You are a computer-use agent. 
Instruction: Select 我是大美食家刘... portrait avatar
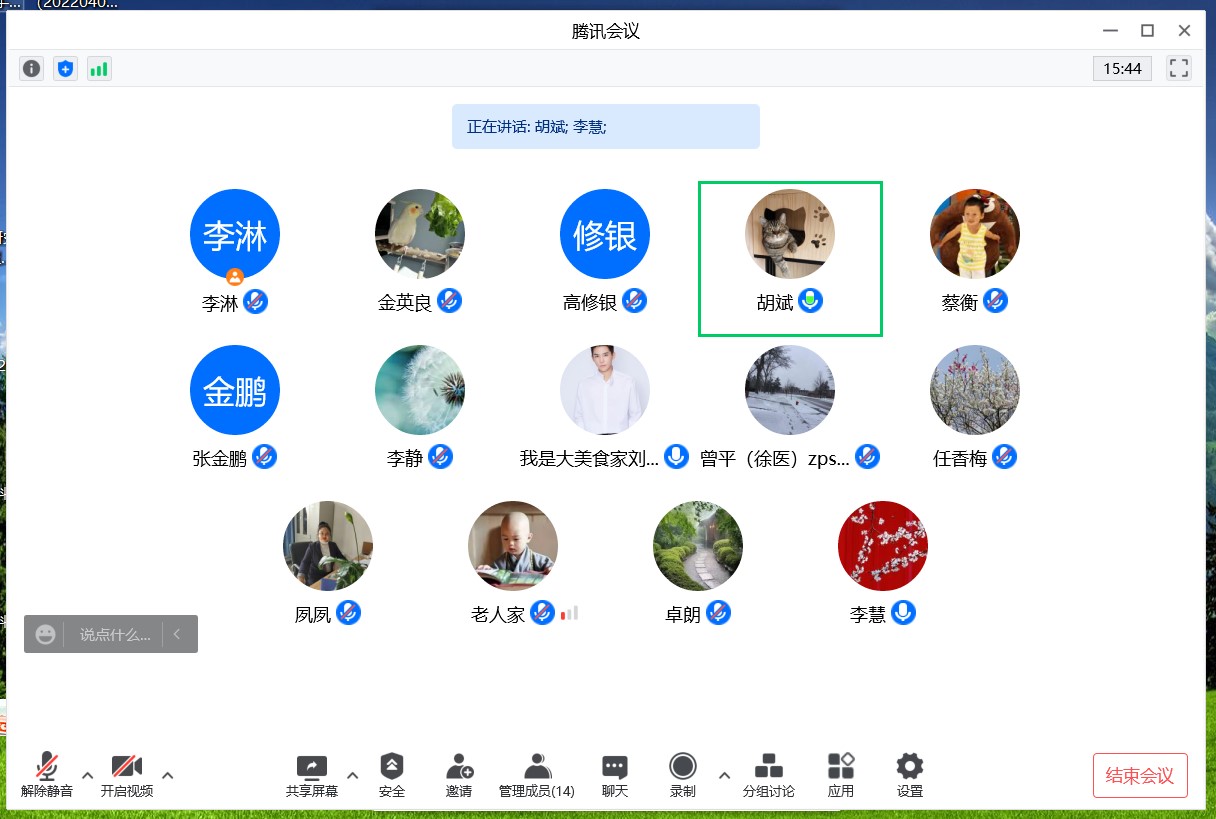[x=605, y=390]
